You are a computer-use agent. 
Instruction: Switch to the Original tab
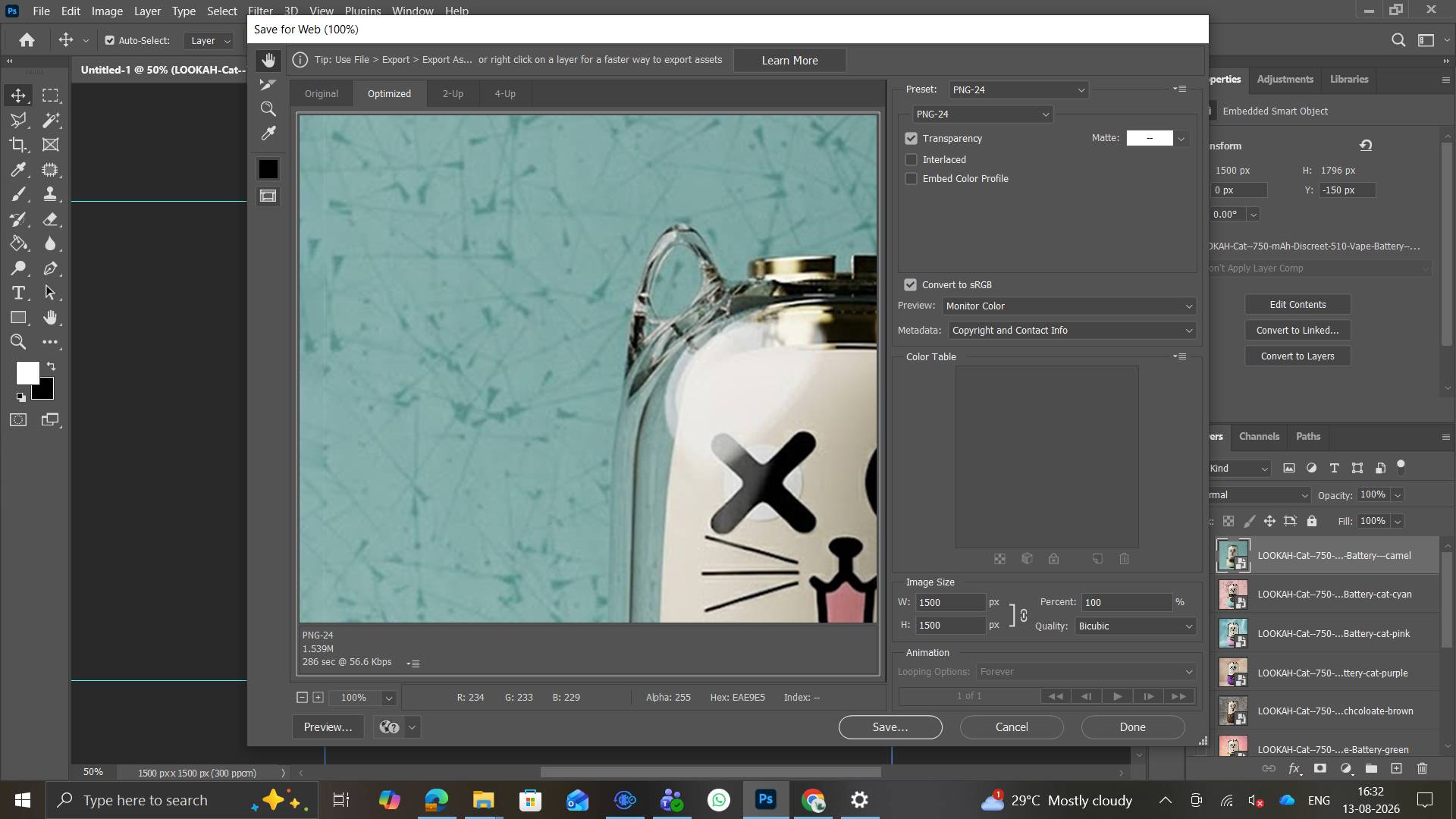pos(322,94)
